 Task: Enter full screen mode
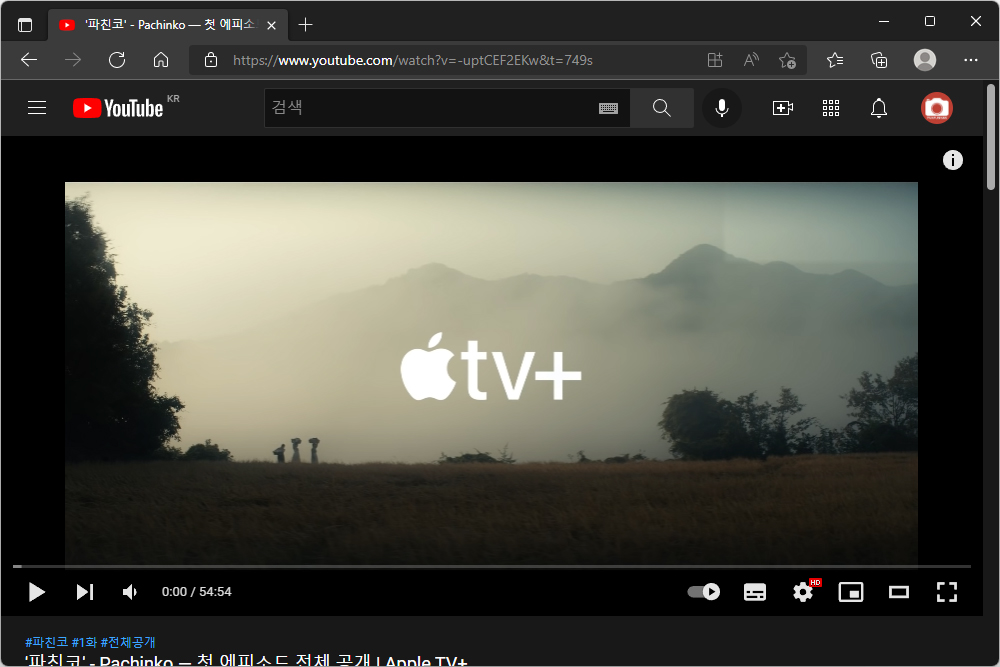click(x=947, y=592)
